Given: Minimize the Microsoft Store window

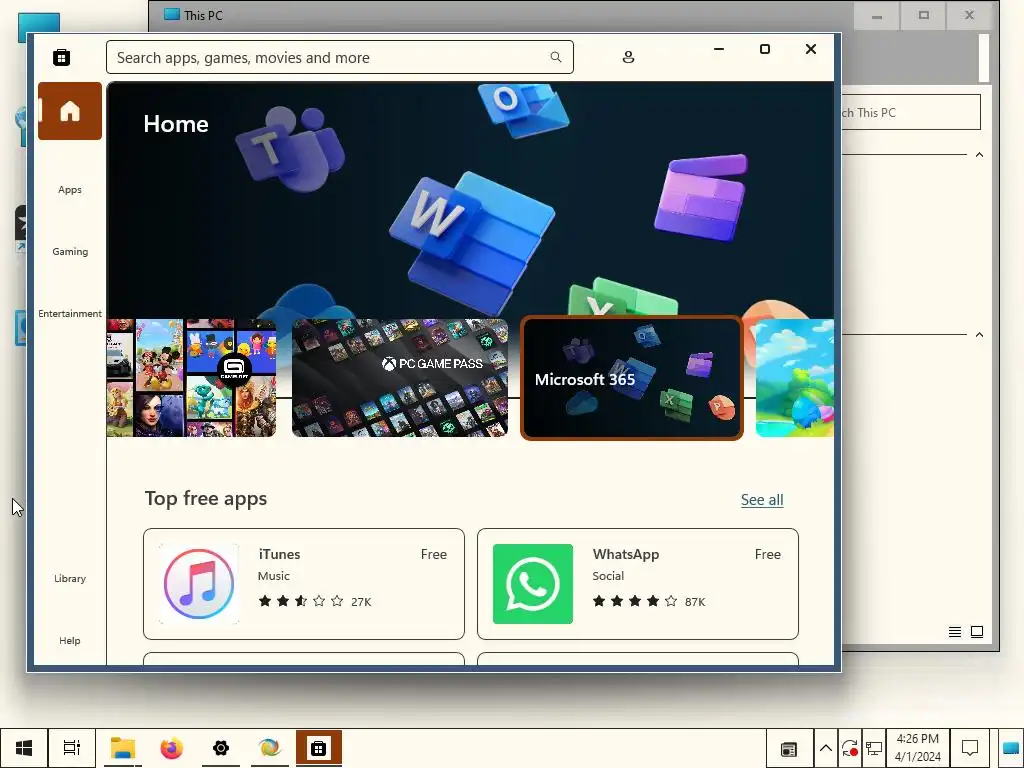Looking at the screenshot, I should [x=719, y=49].
